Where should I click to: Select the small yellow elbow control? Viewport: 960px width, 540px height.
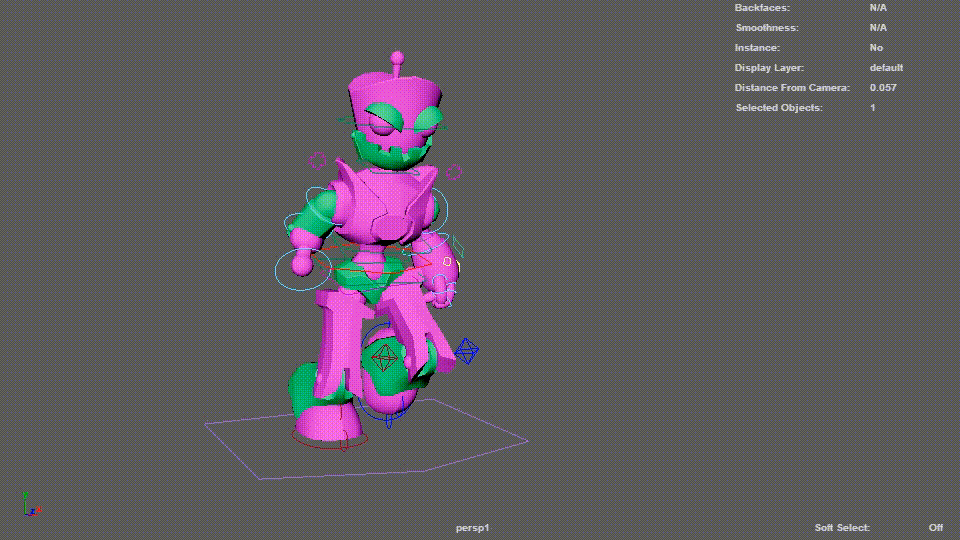coord(447,261)
